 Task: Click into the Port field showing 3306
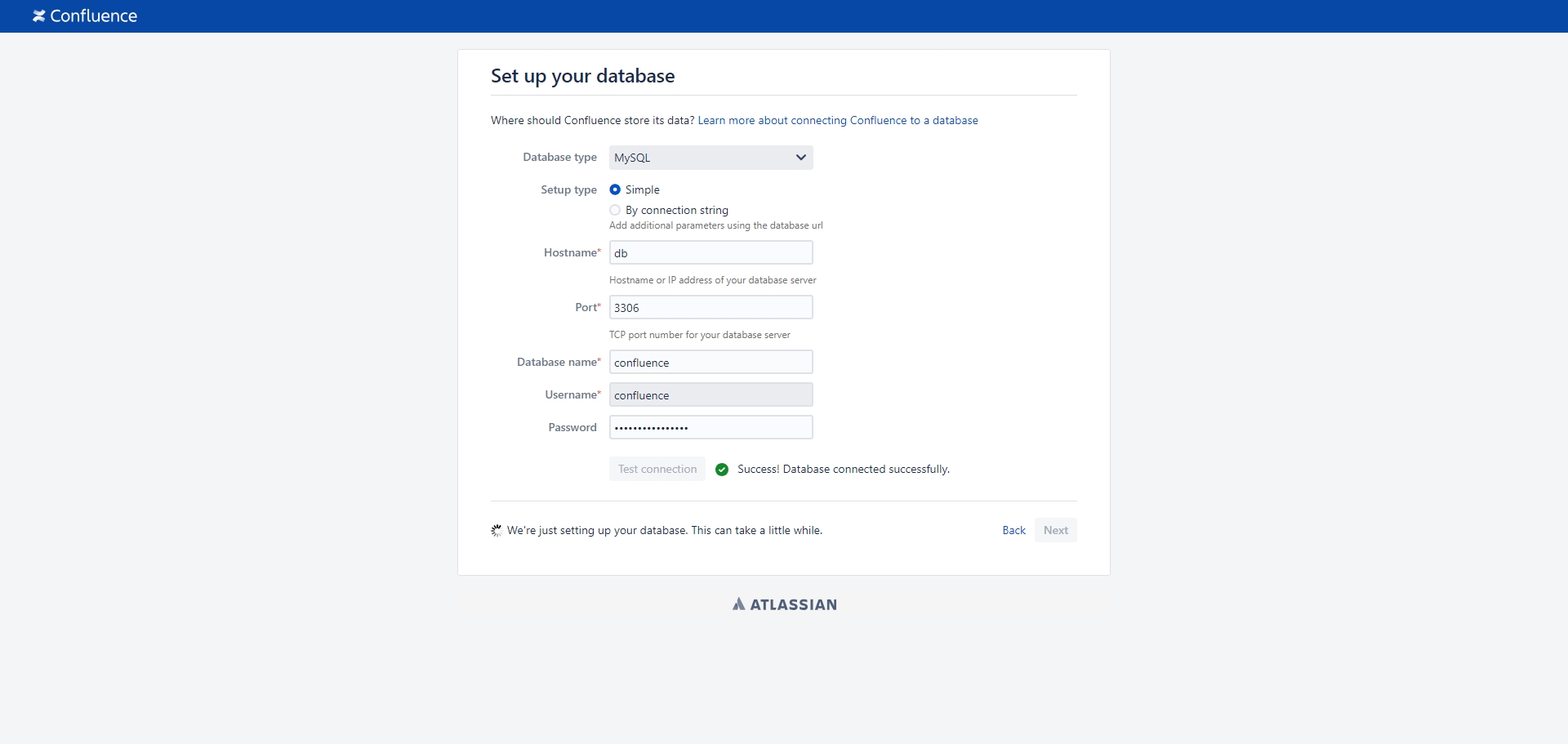coord(710,308)
